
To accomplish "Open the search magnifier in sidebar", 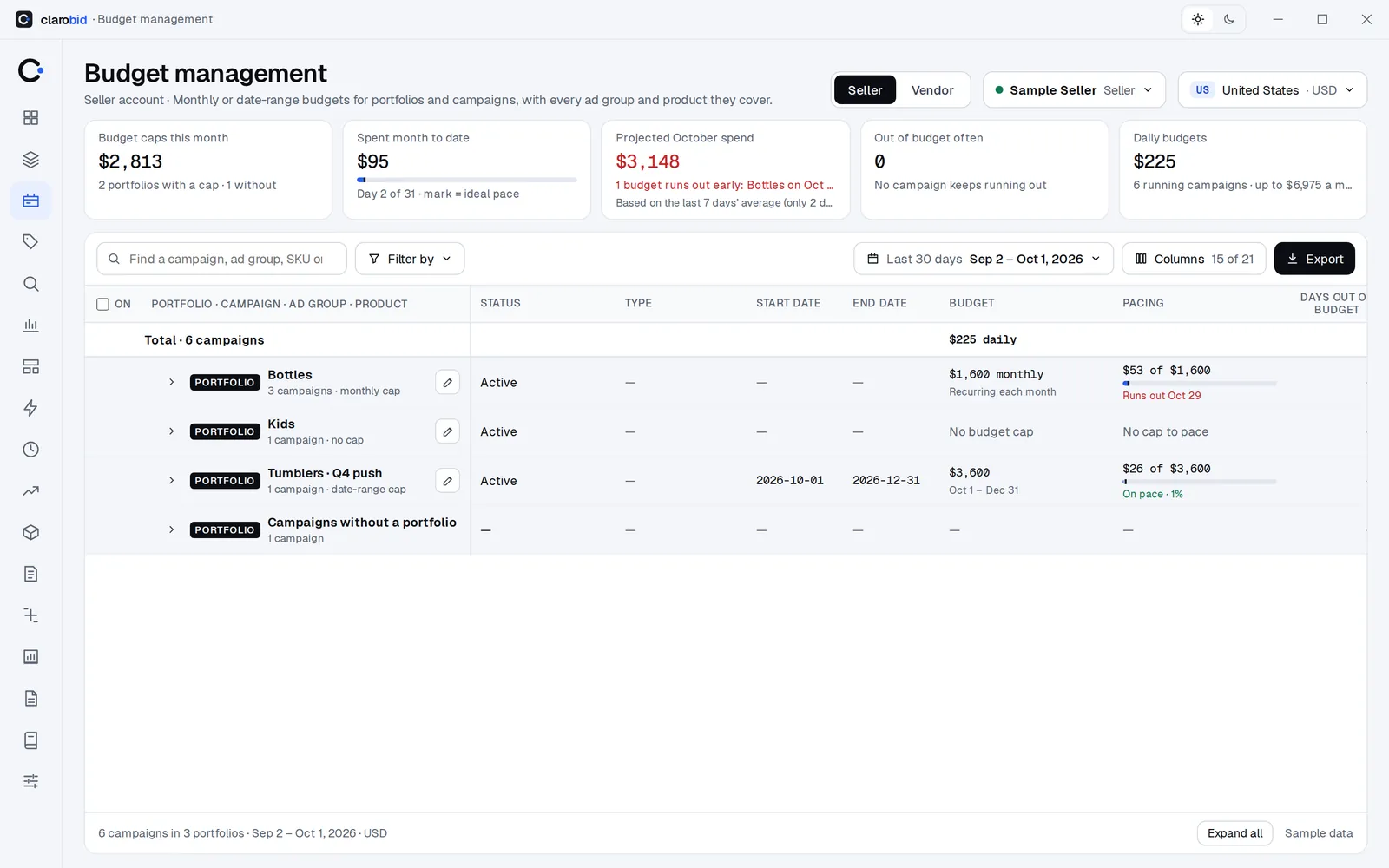I will click(x=30, y=284).
